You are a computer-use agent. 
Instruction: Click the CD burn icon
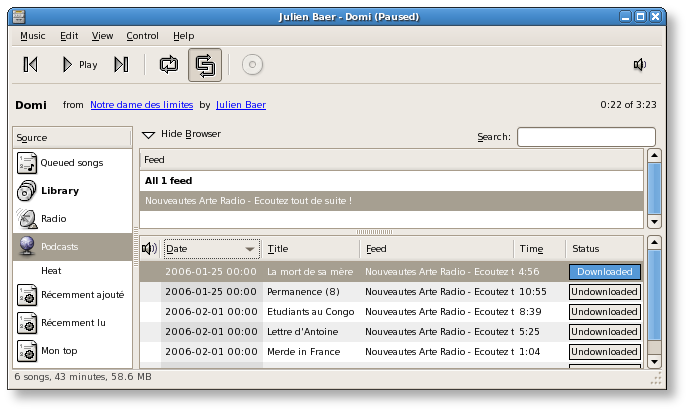point(252,65)
